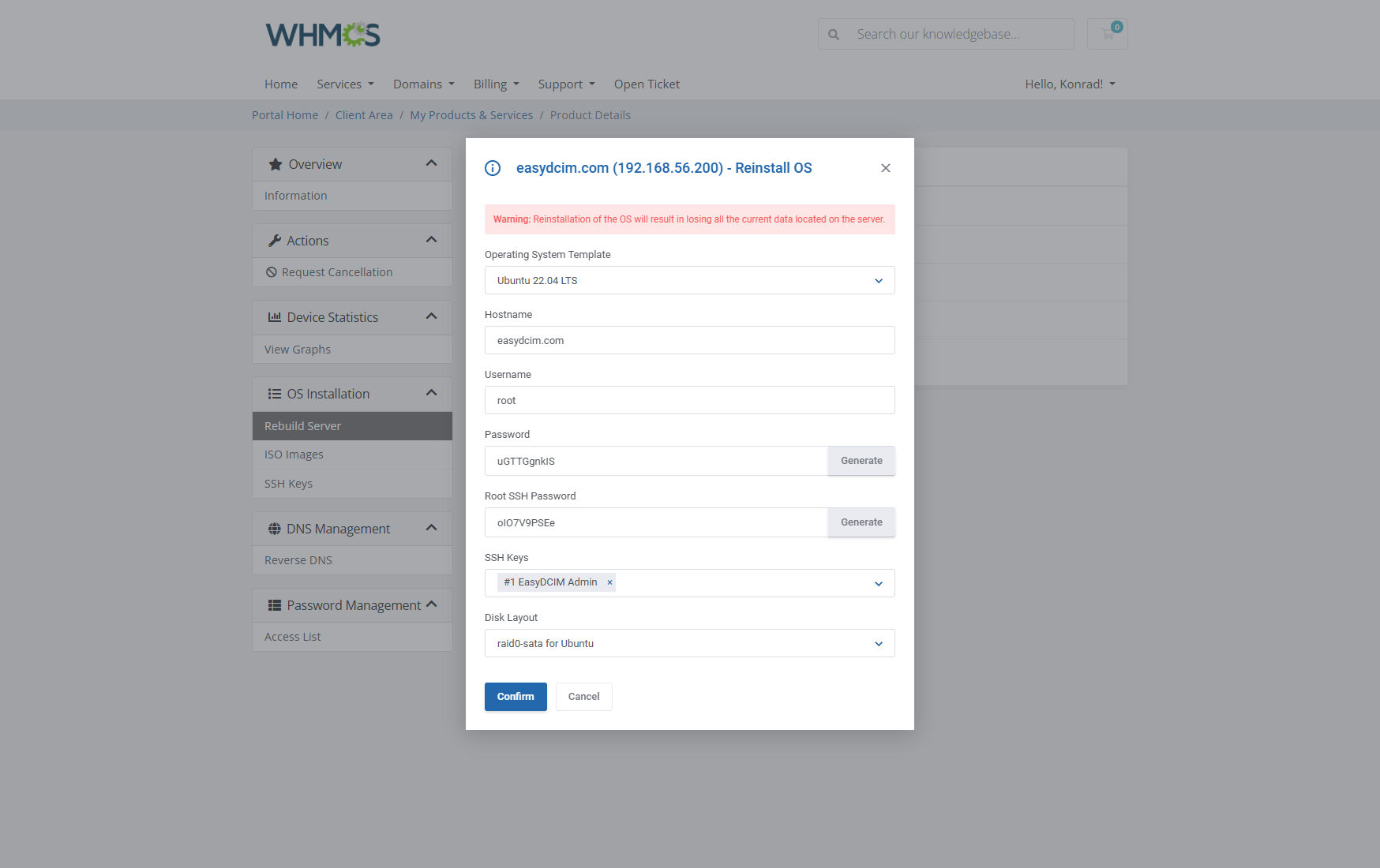Click the dialog title 'Reinstall OS' text
The width and height of the screenshot is (1380, 868).
pos(774,168)
